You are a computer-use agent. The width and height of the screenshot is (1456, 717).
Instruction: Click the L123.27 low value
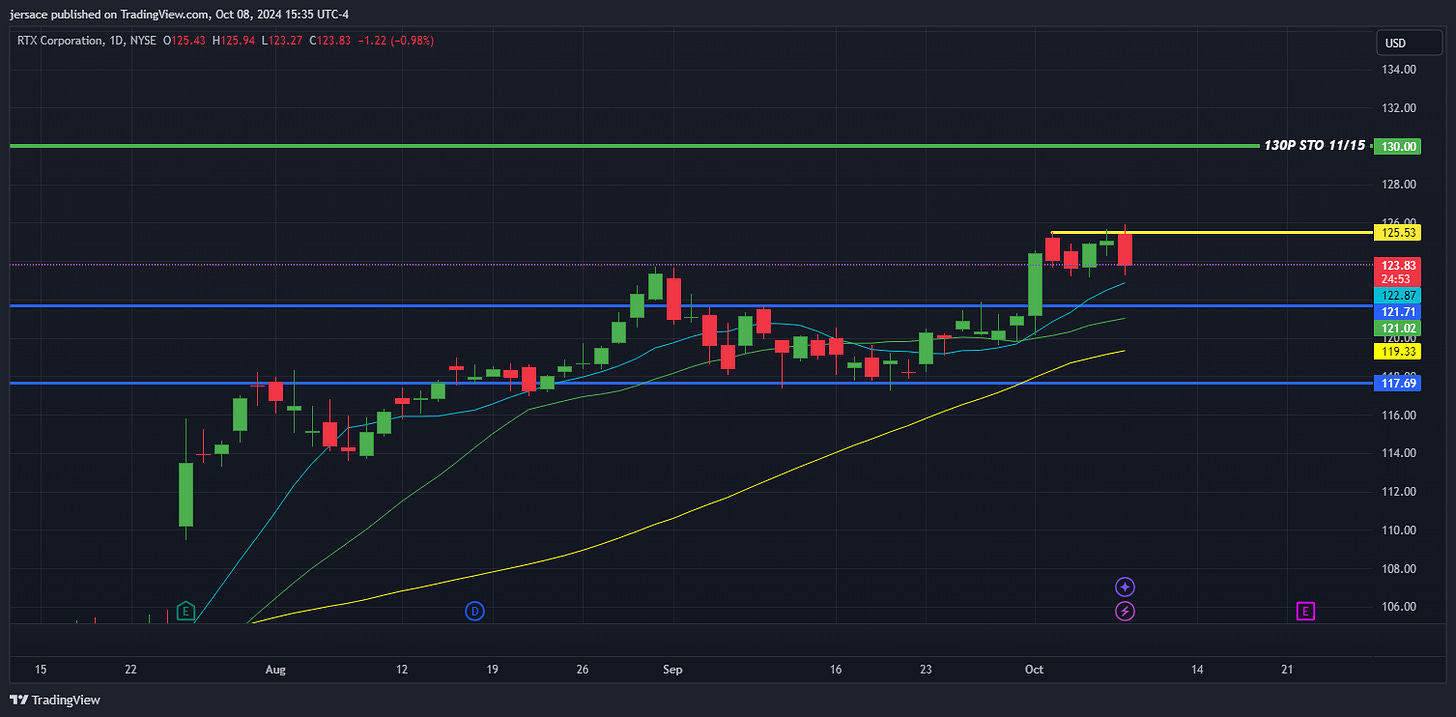click(281, 40)
